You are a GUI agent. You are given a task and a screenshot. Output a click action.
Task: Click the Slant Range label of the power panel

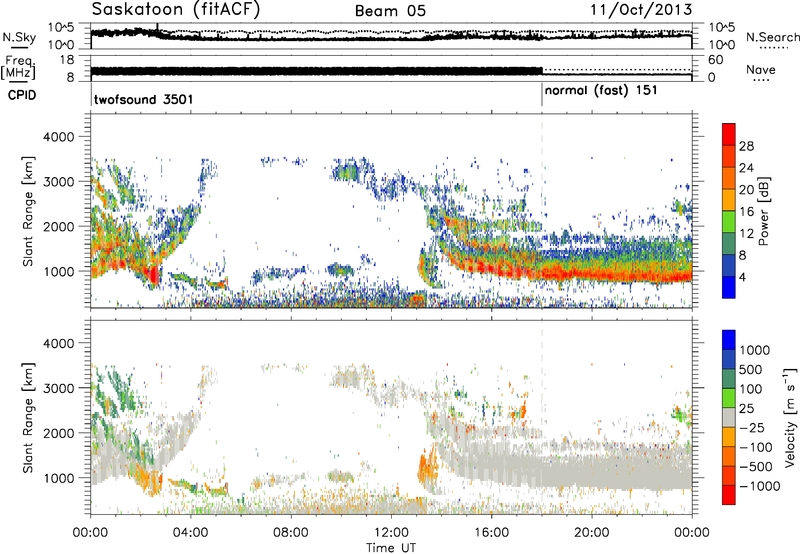pos(28,211)
